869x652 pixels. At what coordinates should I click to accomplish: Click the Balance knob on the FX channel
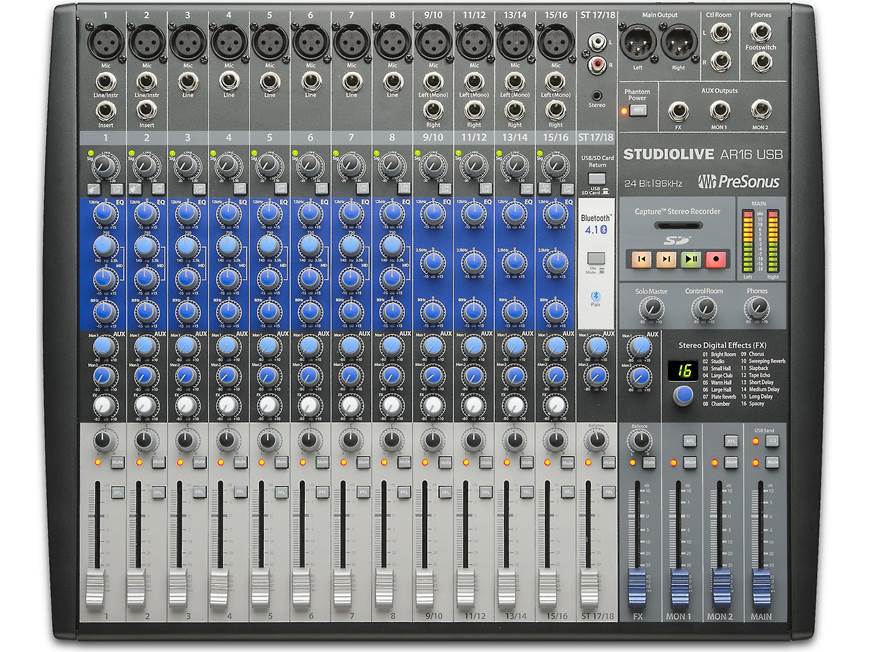point(640,441)
